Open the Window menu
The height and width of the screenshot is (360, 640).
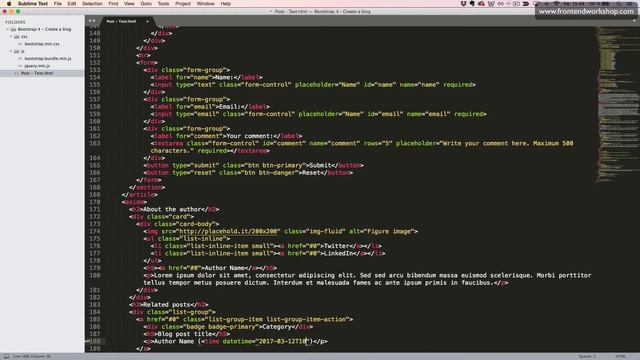pyautogui.click(x=205, y=4)
